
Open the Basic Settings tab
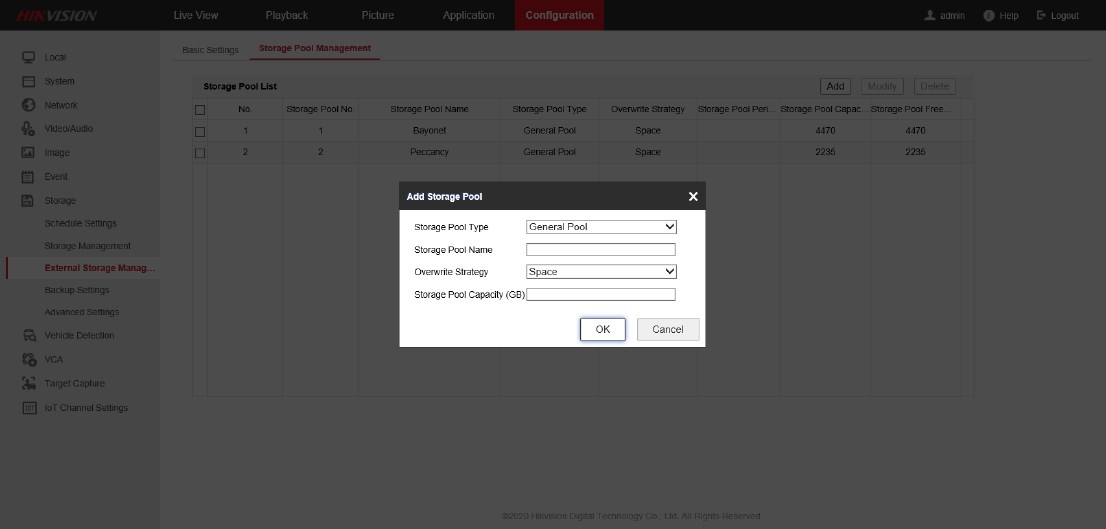coord(210,49)
